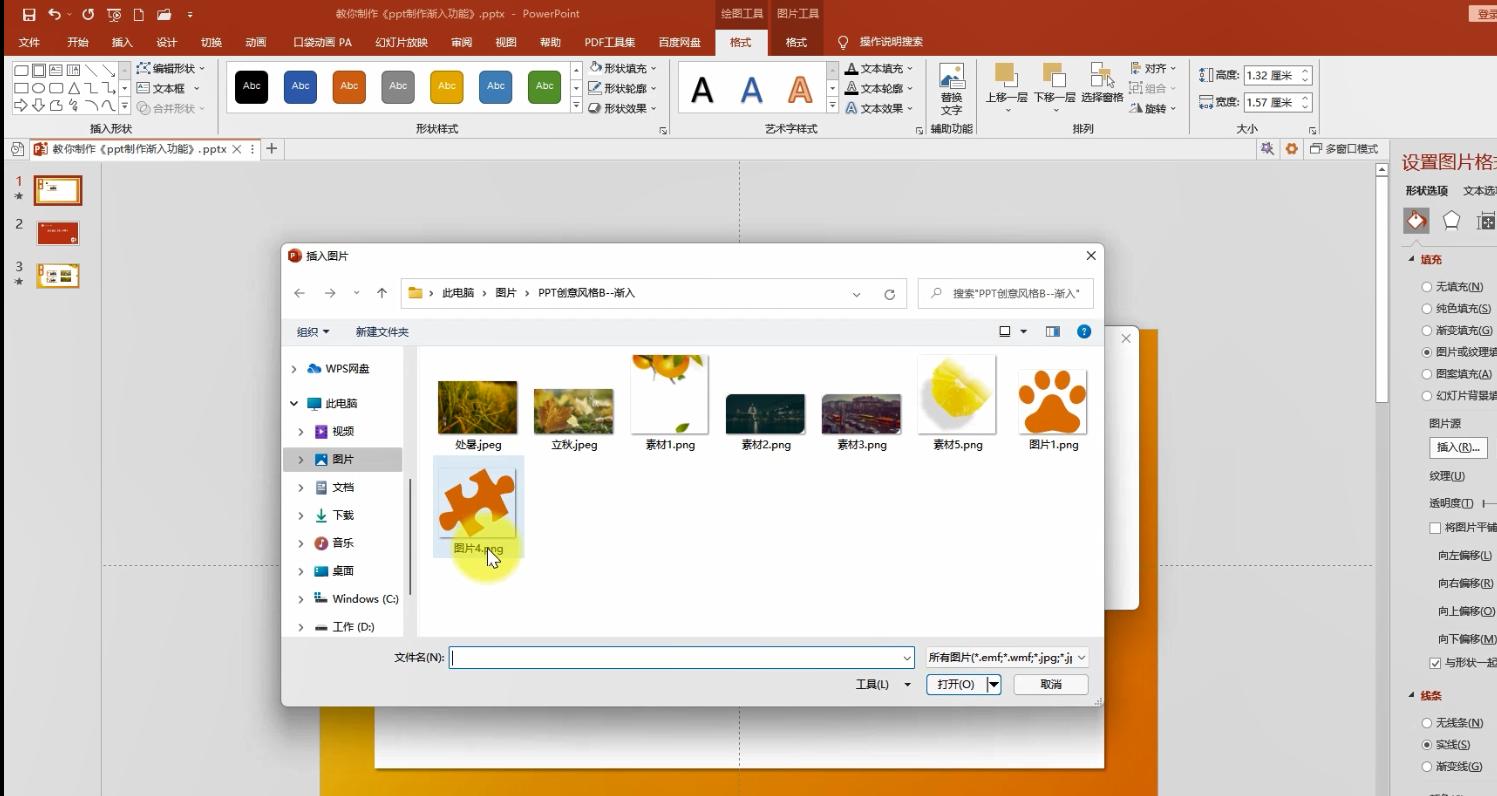The height and width of the screenshot is (796, 1497).
Task: Open the dialog help question-mark icon
Action: pos(1084,332)
